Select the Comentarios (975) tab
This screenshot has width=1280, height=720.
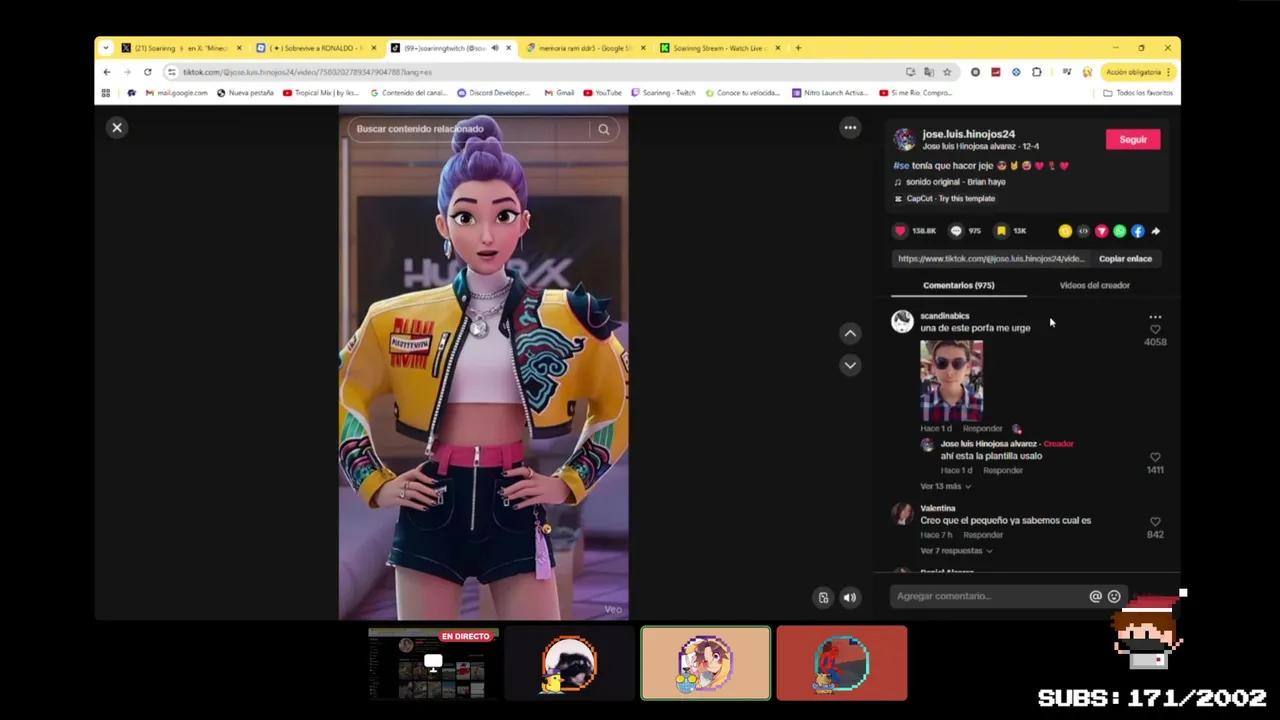point(958,285)
